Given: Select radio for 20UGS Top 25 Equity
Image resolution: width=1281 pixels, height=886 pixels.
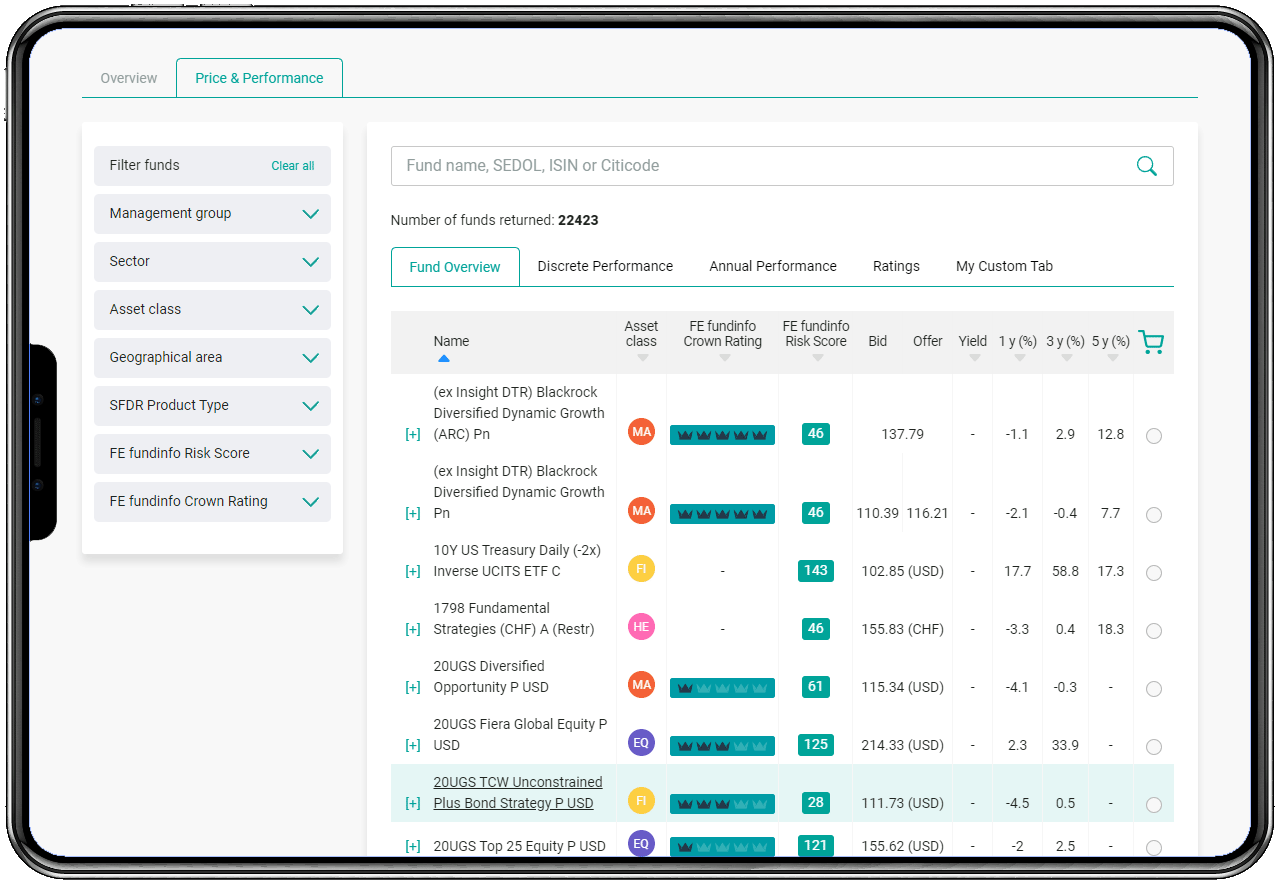Looking at the screenshot, I should (1154, 848).
